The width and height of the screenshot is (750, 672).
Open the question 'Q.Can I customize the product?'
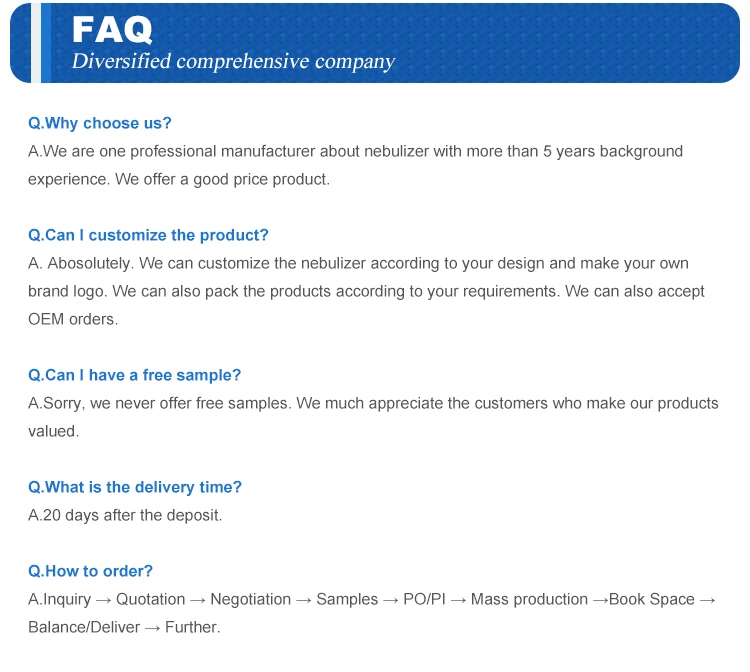148,235
